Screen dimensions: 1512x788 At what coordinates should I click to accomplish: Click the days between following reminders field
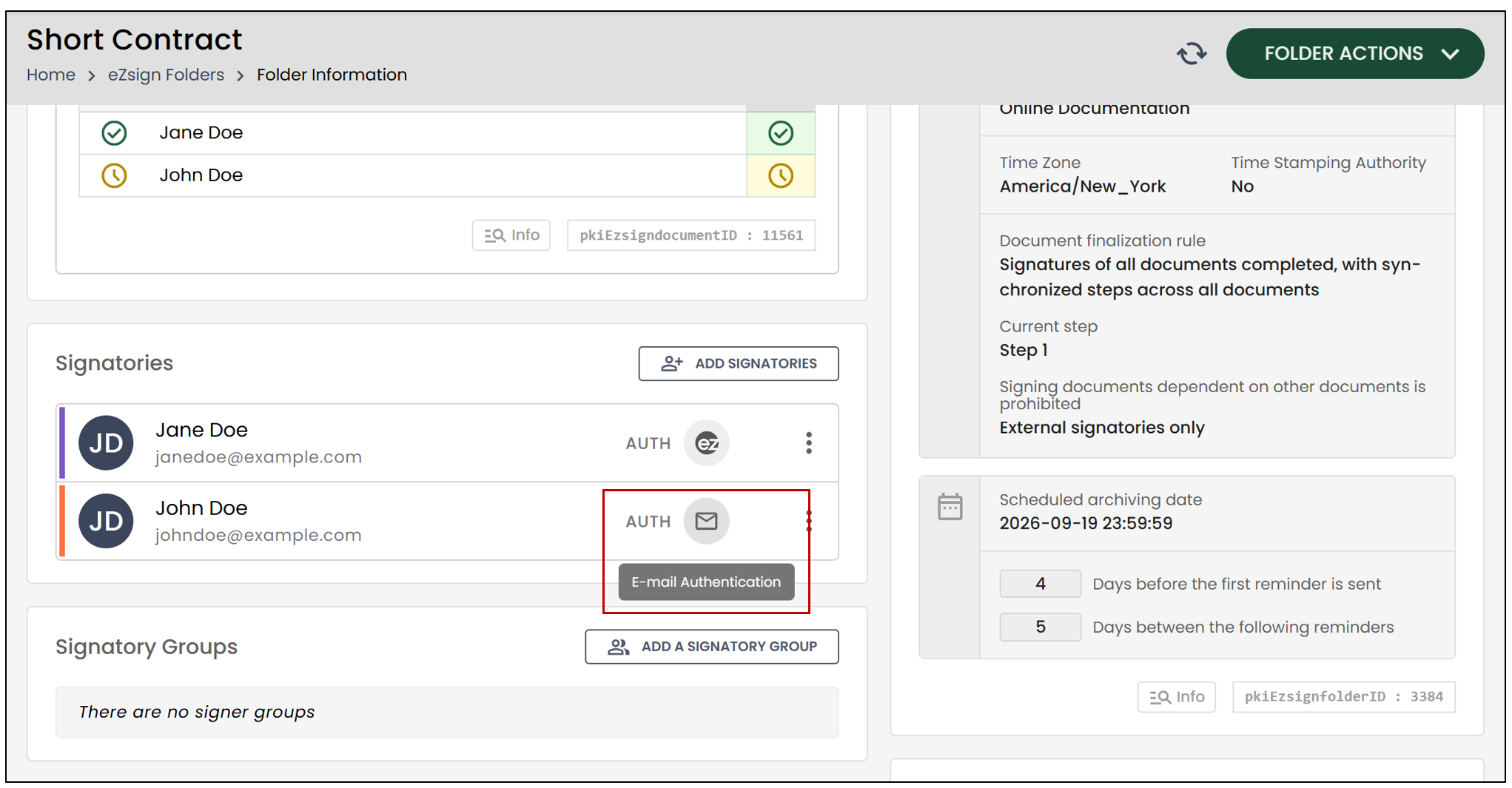click(1040, 627)
